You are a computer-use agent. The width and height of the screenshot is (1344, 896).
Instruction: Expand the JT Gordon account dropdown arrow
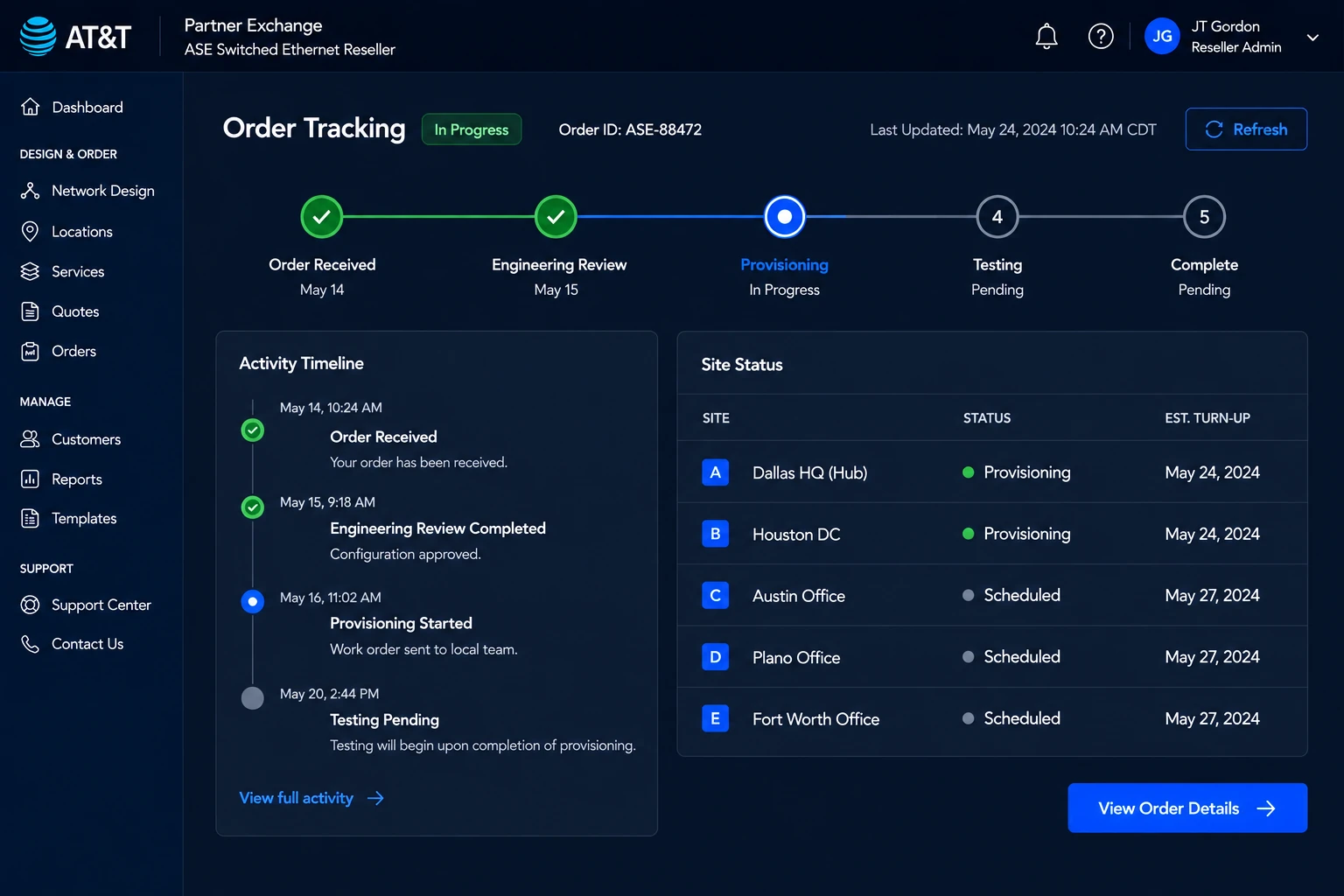click(1312, 37)
